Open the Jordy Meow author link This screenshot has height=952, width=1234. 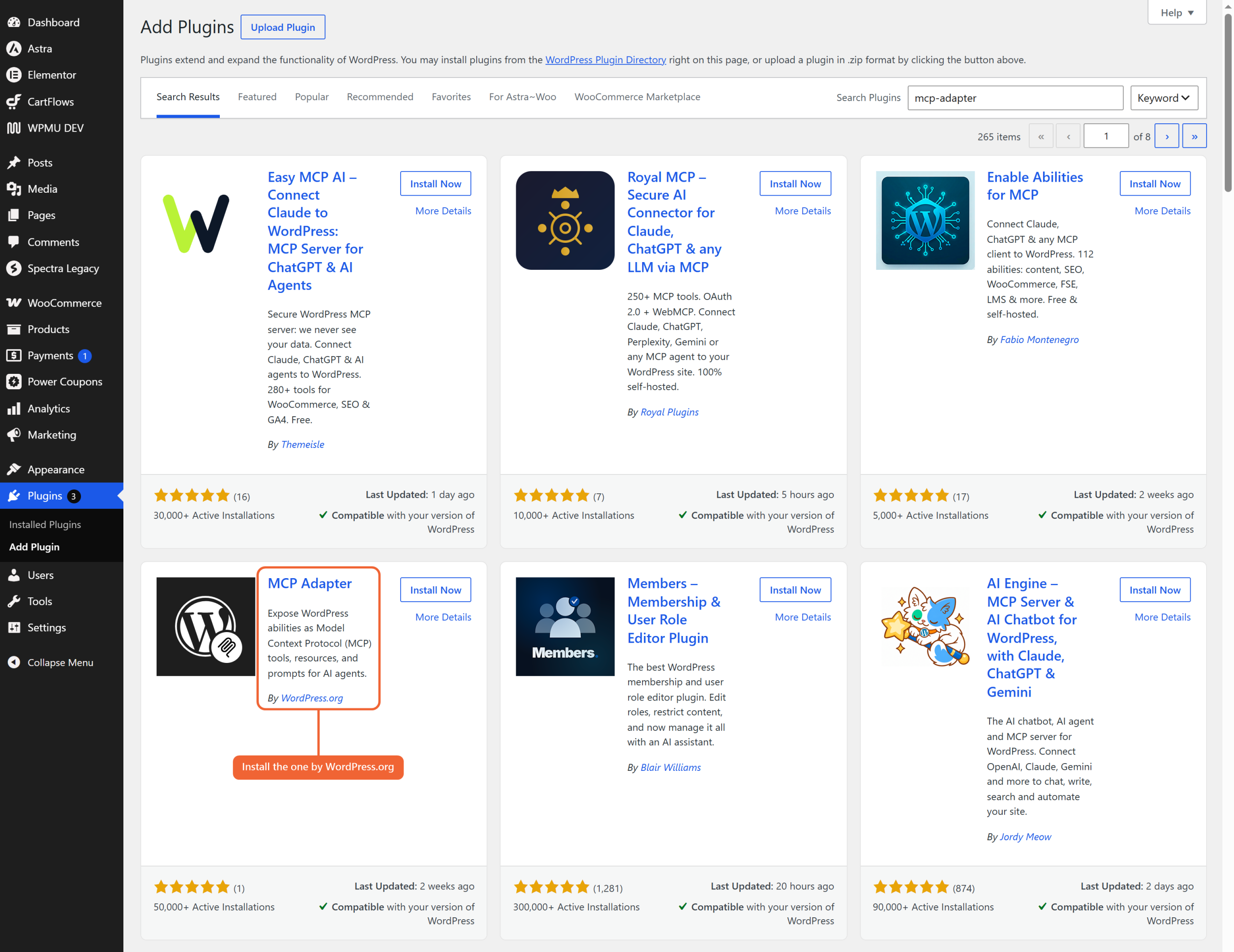point(1025,836)
